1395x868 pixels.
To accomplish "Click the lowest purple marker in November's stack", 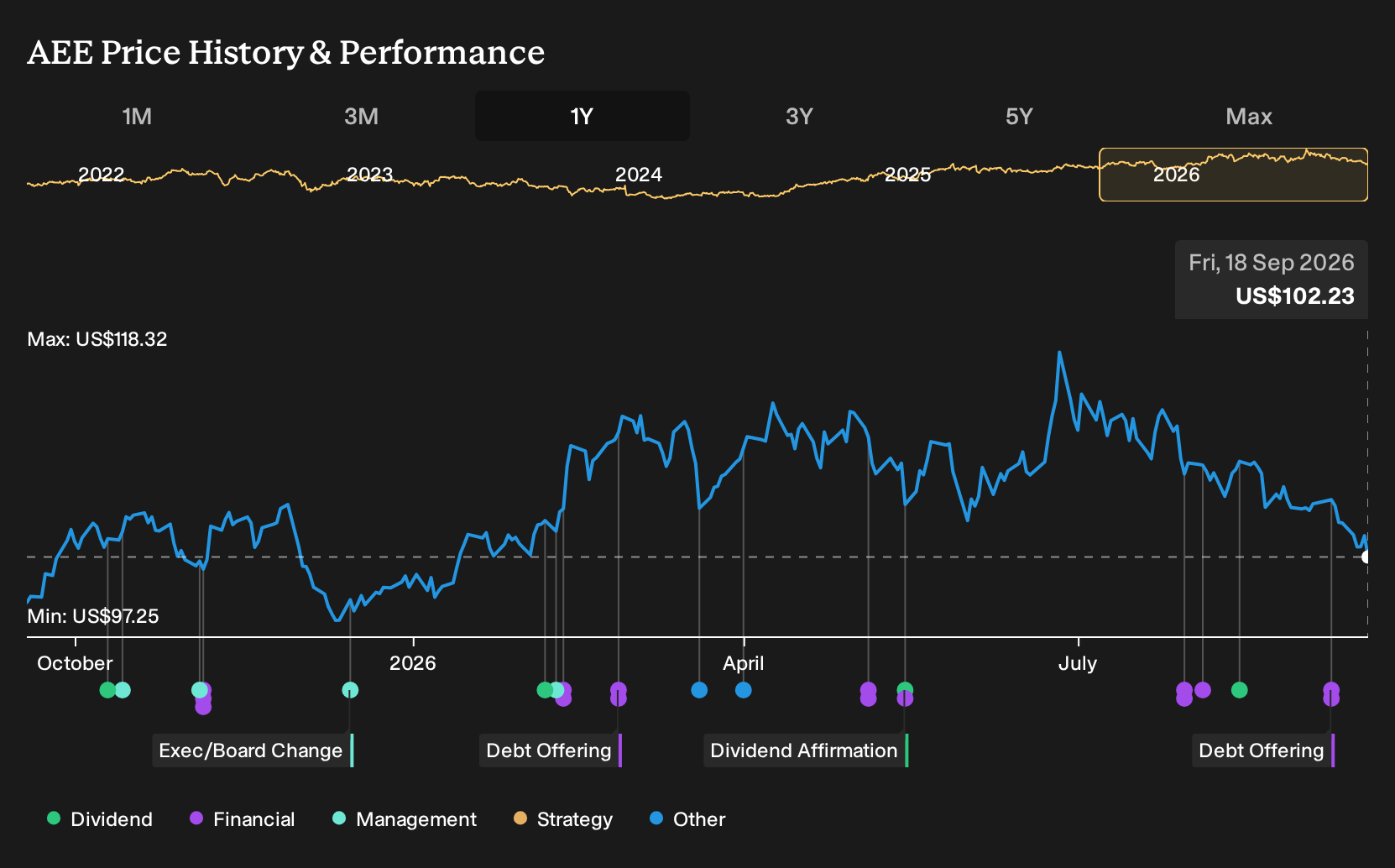I will tap(203, 707).
